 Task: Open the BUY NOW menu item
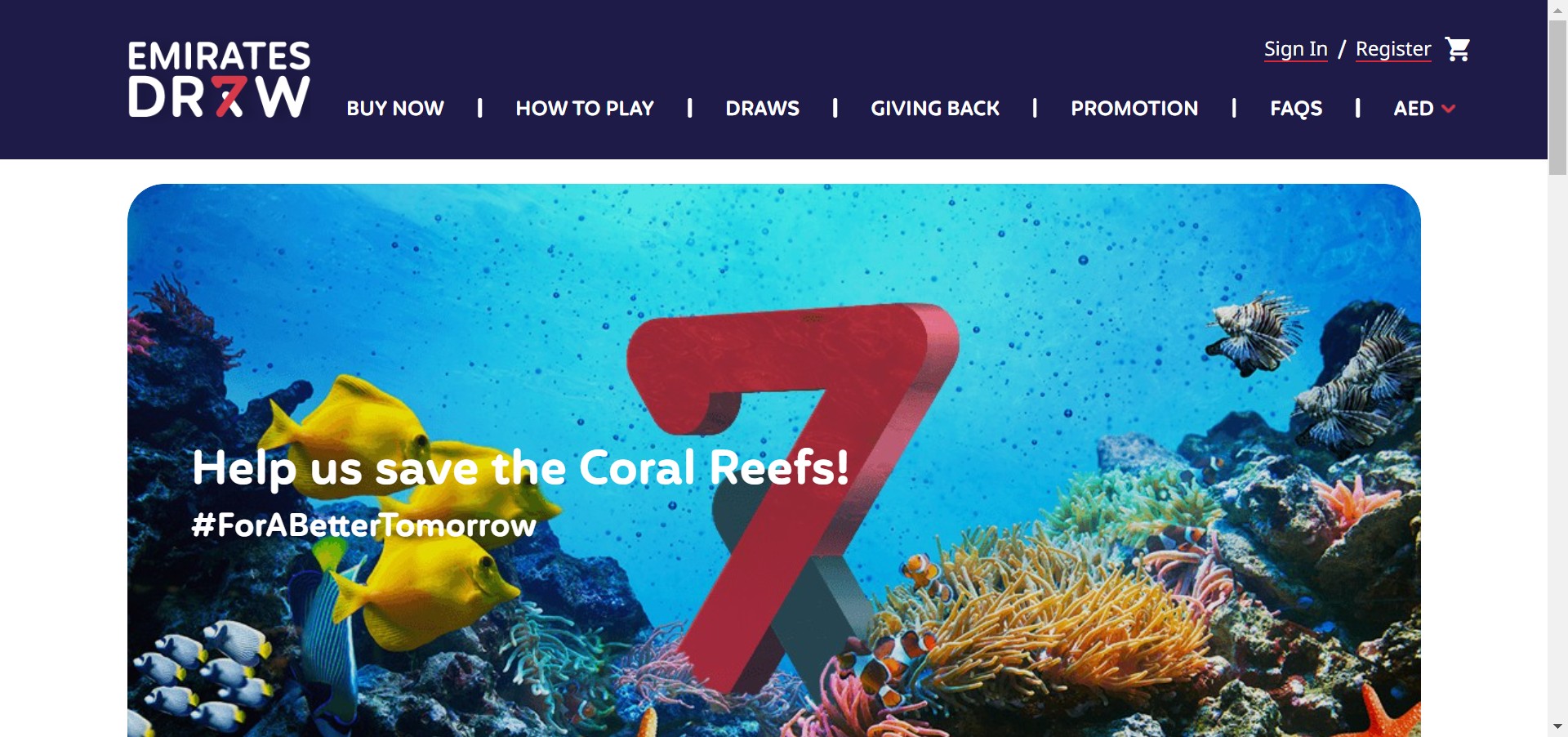(395, 108)
